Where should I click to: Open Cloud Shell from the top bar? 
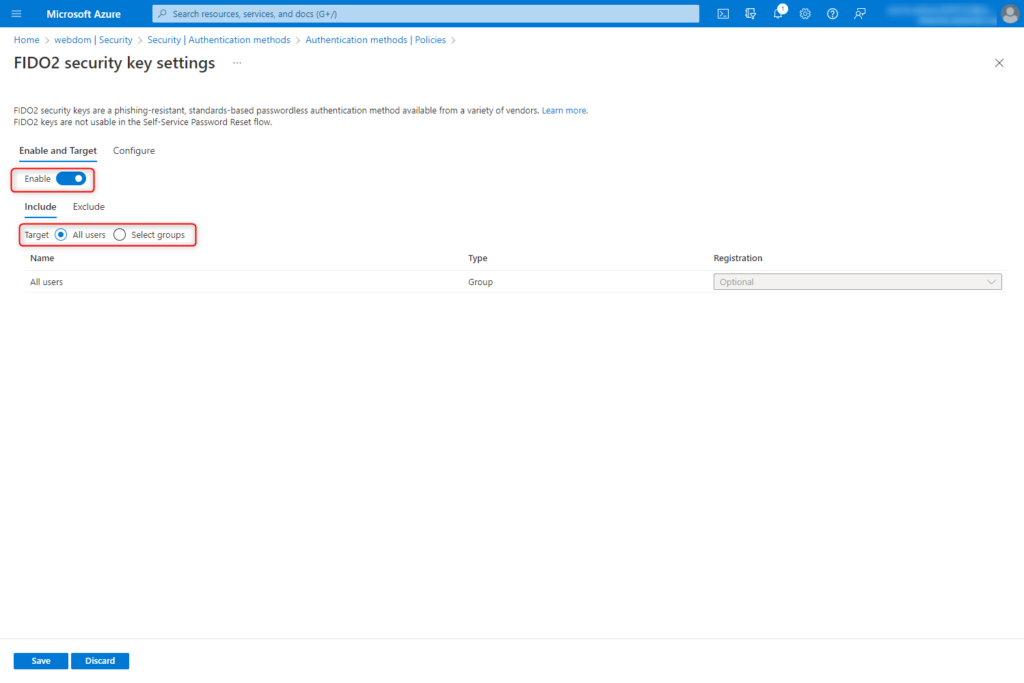click(723, 14)
